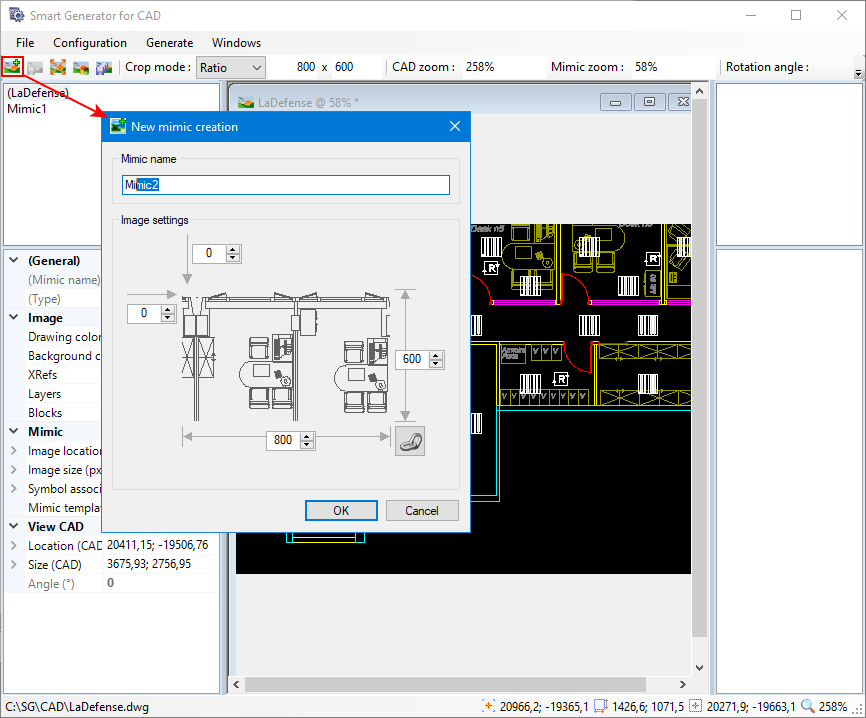866x718 pixels.
Task: Open the Generate menu
Action: (169, 43)
